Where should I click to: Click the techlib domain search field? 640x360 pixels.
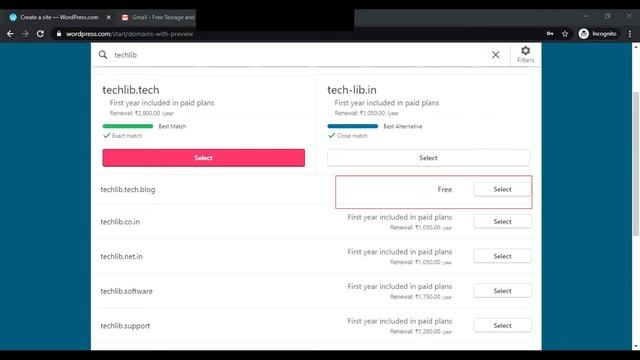click(300, 55)
